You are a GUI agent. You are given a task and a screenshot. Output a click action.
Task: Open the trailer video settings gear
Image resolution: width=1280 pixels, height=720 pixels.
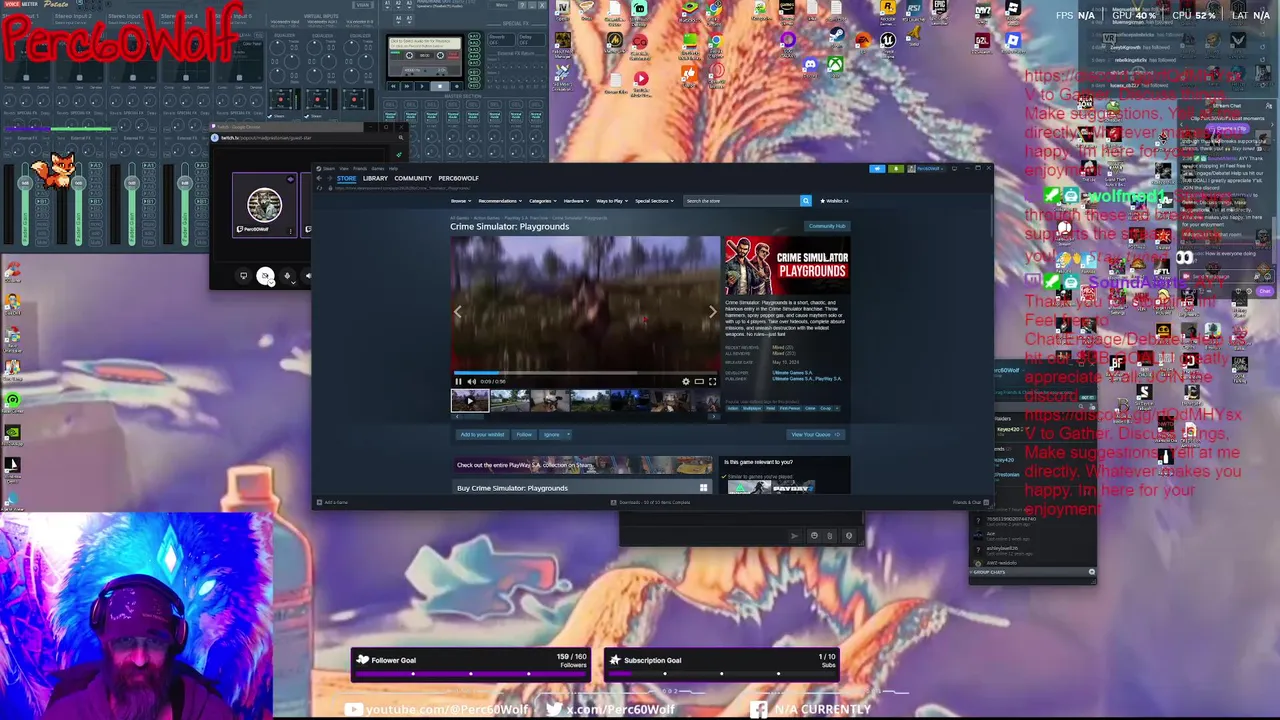pos(686,382)
